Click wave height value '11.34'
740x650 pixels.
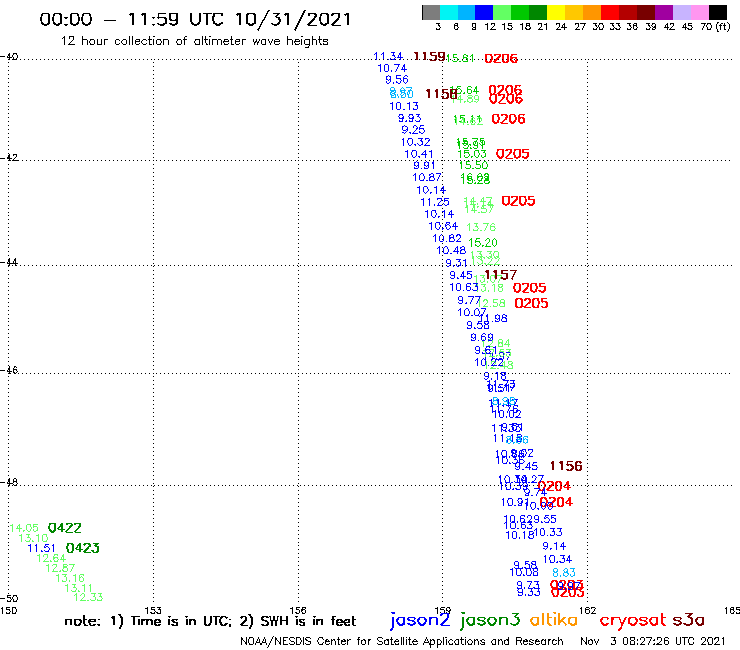point(388,56)
